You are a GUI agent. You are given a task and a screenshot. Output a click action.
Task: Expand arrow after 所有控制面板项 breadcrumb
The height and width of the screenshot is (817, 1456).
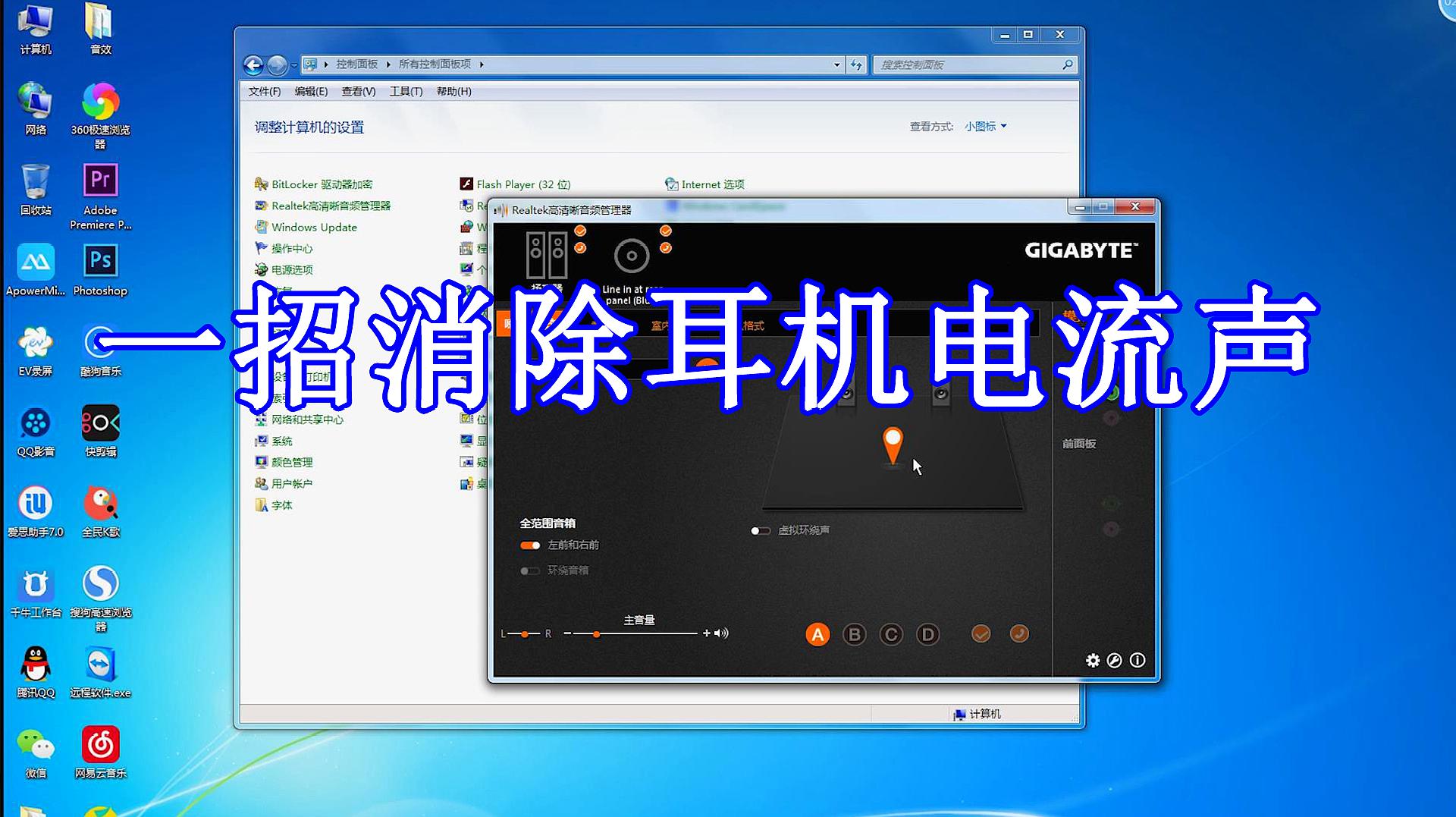pos(482,64)
